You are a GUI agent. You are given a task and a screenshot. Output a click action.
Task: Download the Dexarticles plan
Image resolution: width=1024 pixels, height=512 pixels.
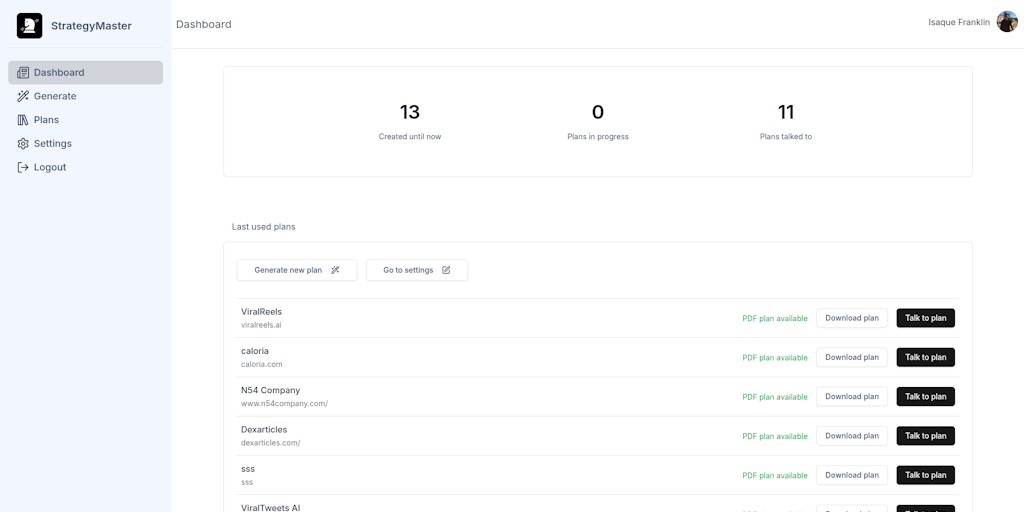[852, 436]
